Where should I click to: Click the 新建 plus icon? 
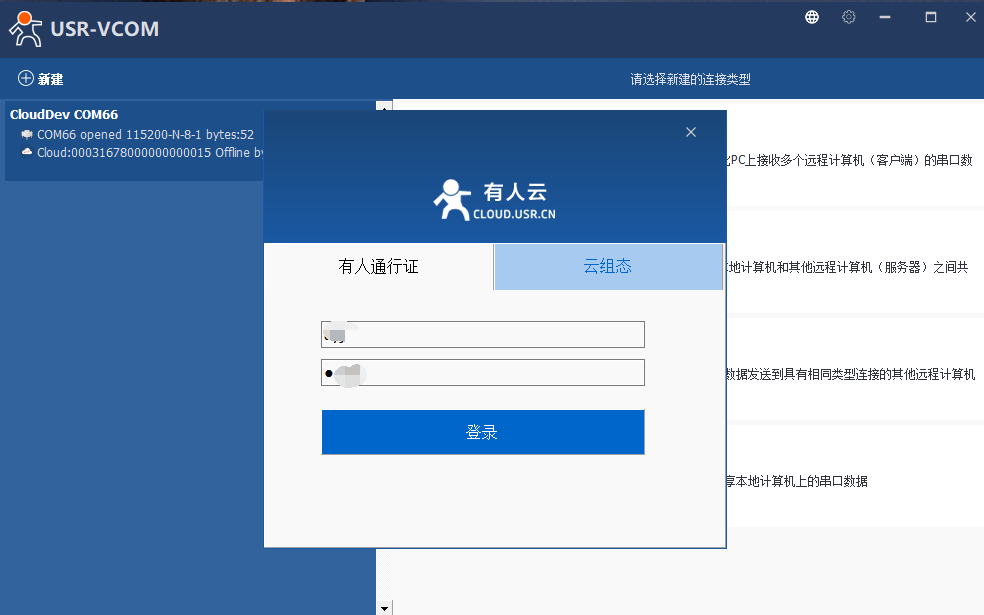tap(26, 79)
